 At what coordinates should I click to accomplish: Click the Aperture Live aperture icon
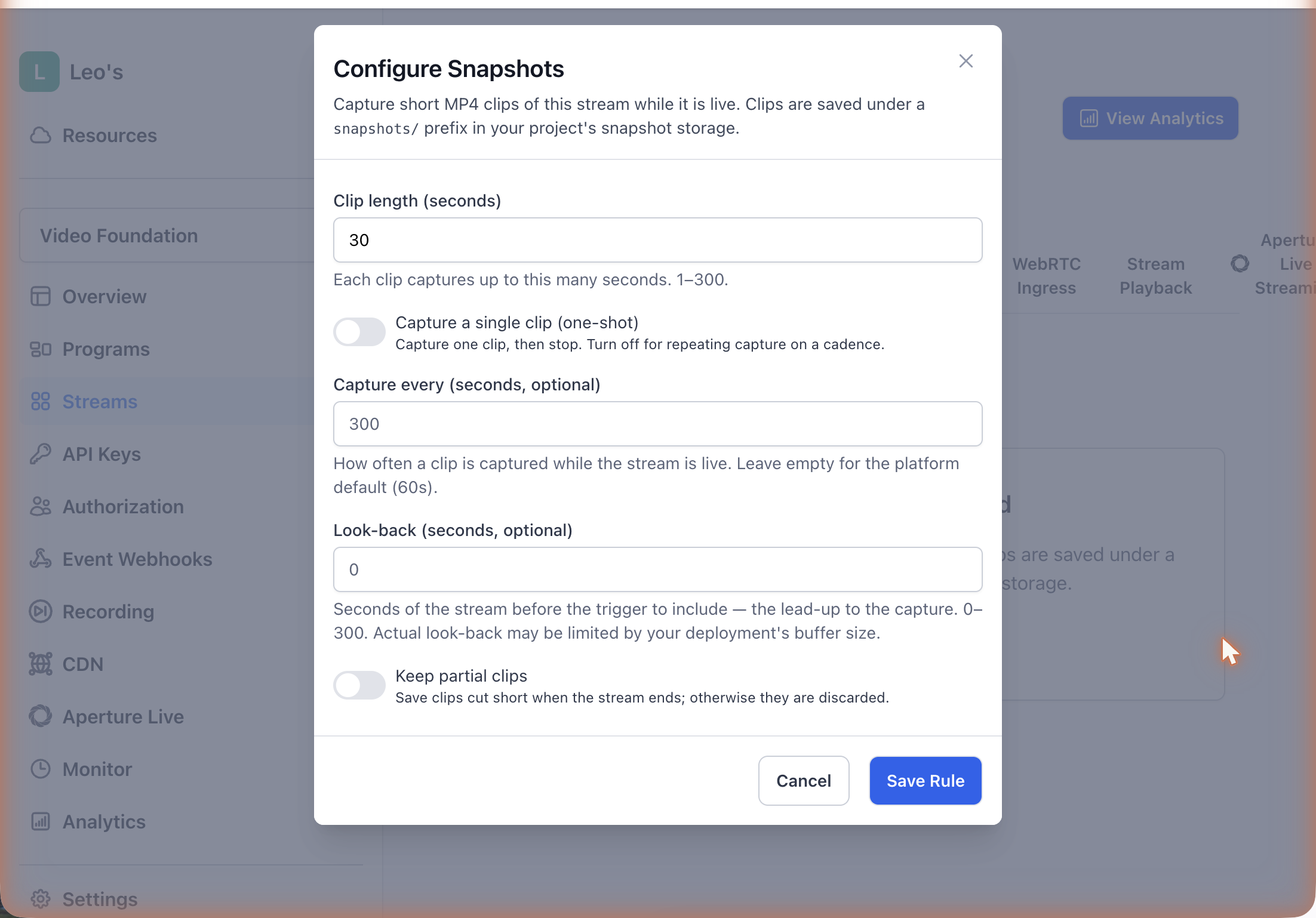pos(41,717)
